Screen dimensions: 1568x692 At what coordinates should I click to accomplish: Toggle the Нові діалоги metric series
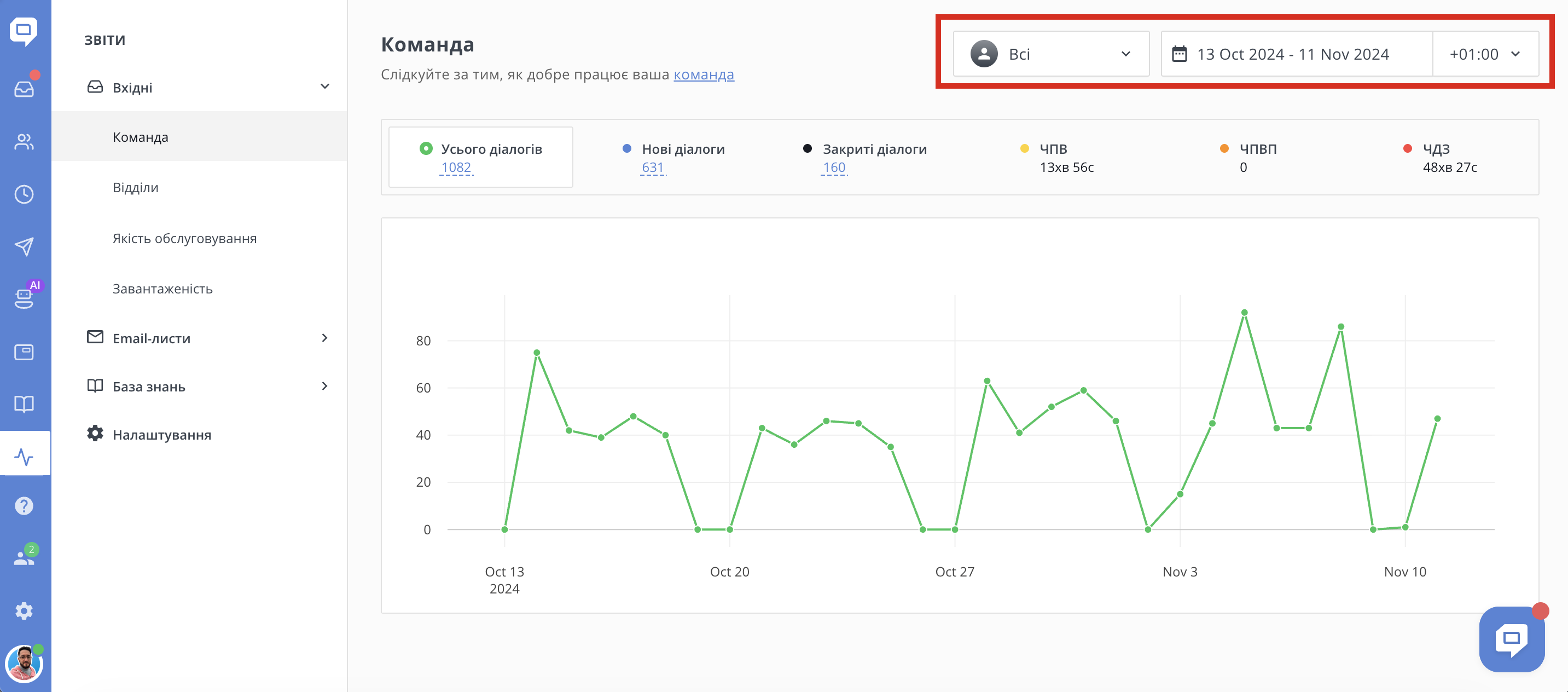coord(682,149)
